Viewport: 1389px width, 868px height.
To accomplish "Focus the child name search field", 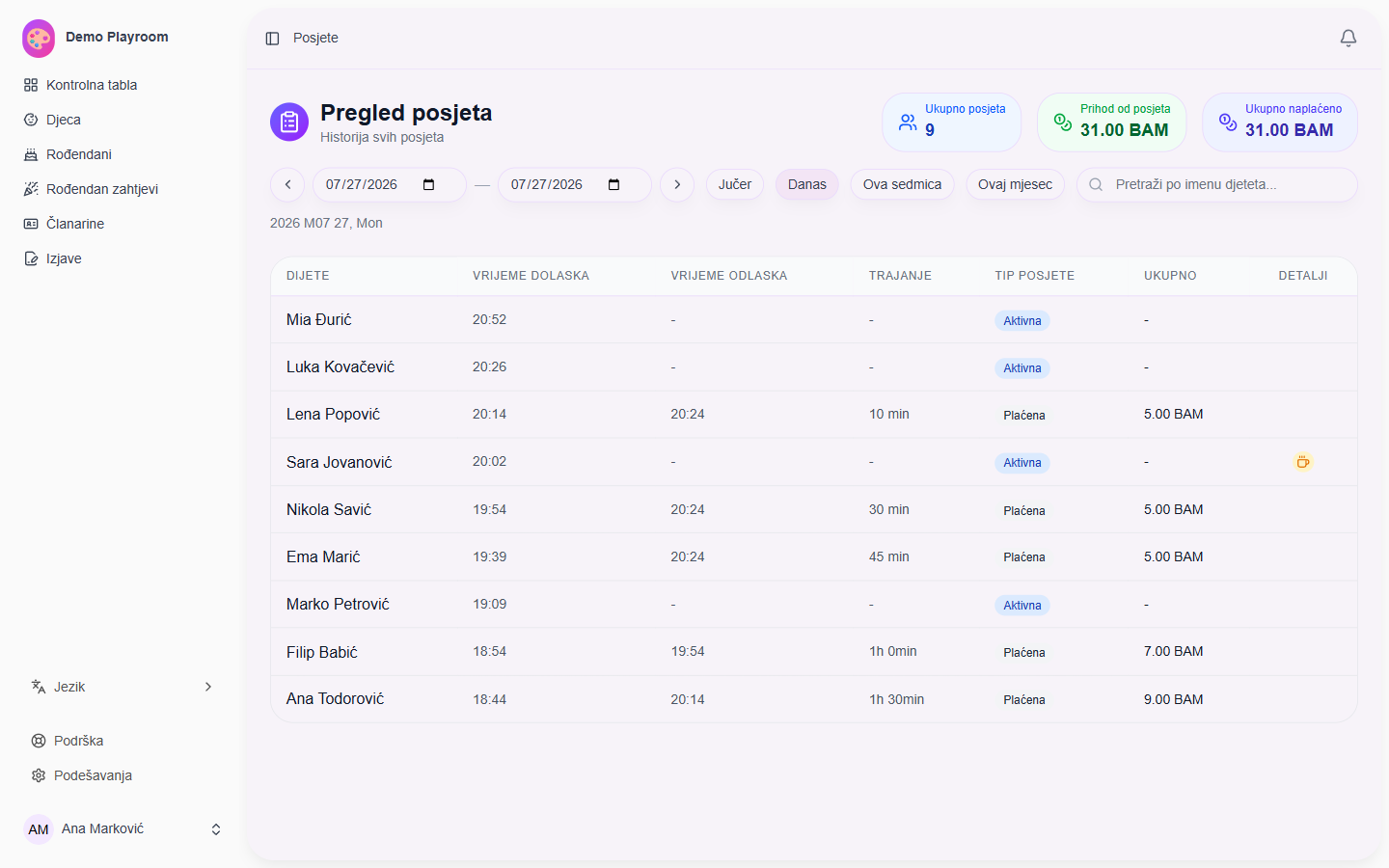I will coord(1217,185).
